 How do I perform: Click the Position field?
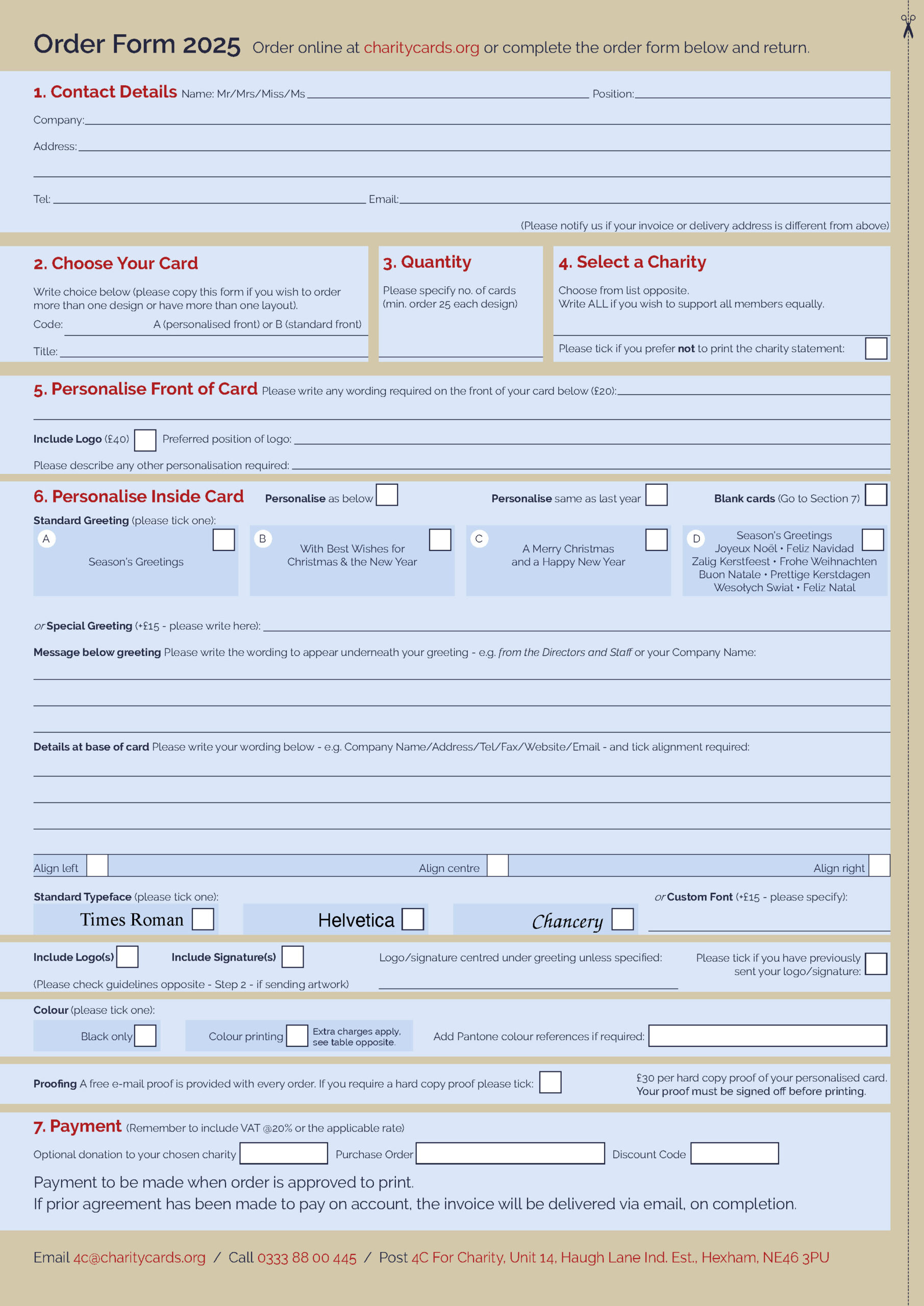click(762, 93)
